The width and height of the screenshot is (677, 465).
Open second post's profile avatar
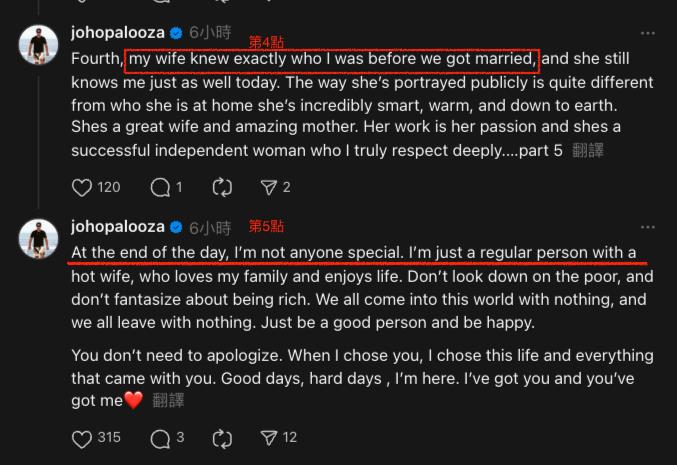(36, 240)
